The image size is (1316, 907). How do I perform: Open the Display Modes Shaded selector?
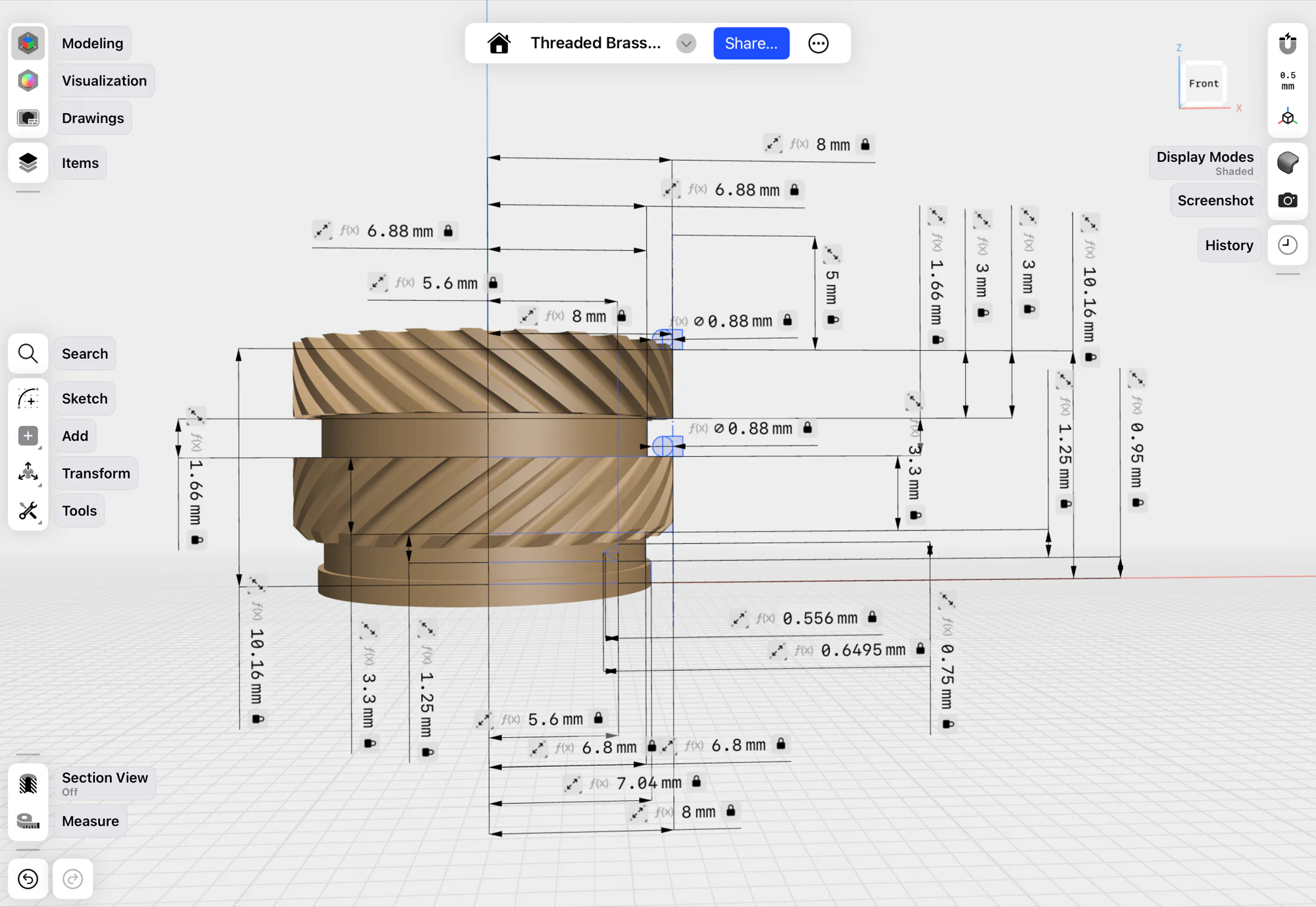point(1287,162)
